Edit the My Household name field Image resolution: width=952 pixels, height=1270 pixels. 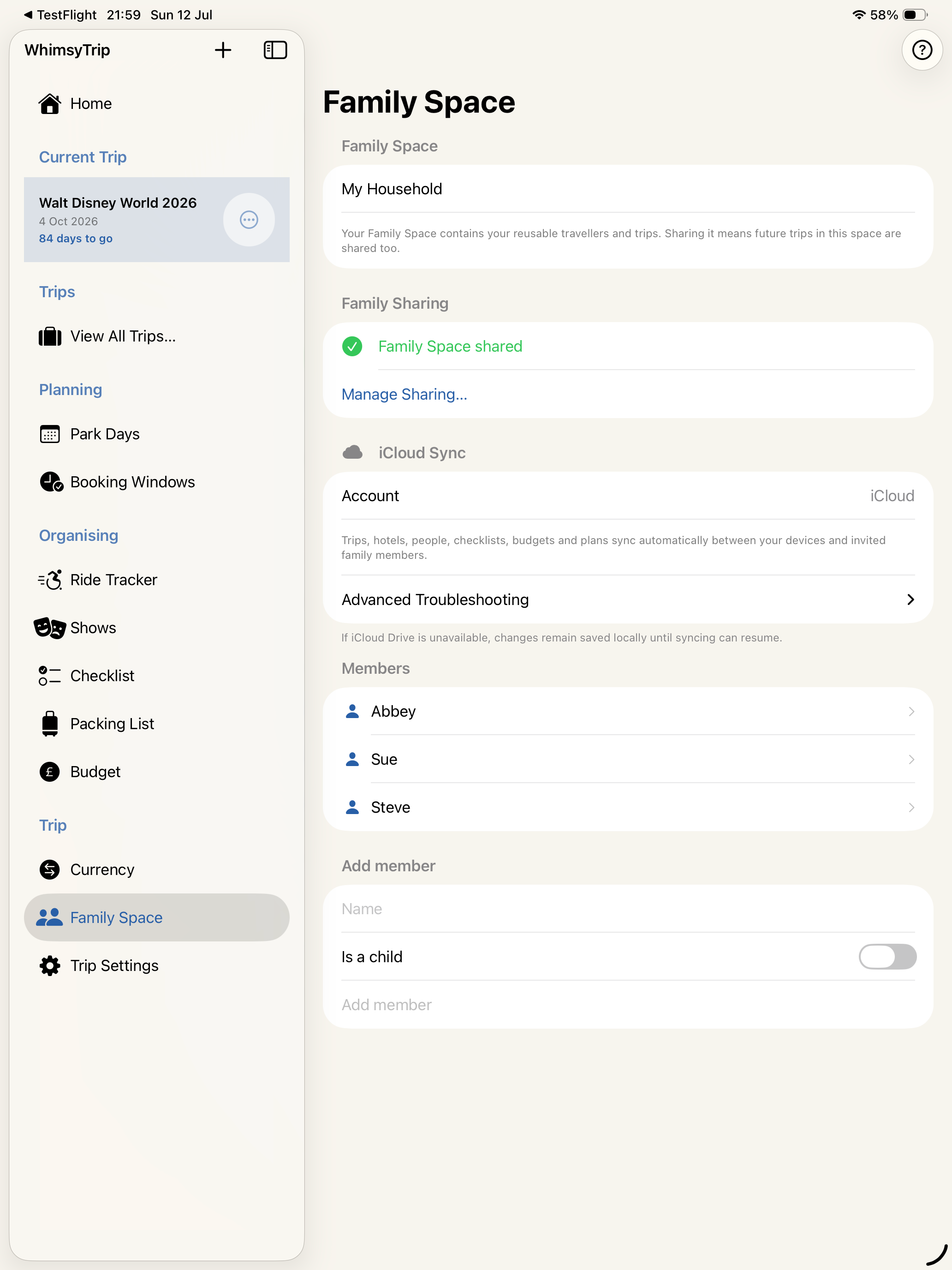click(628, 189)
